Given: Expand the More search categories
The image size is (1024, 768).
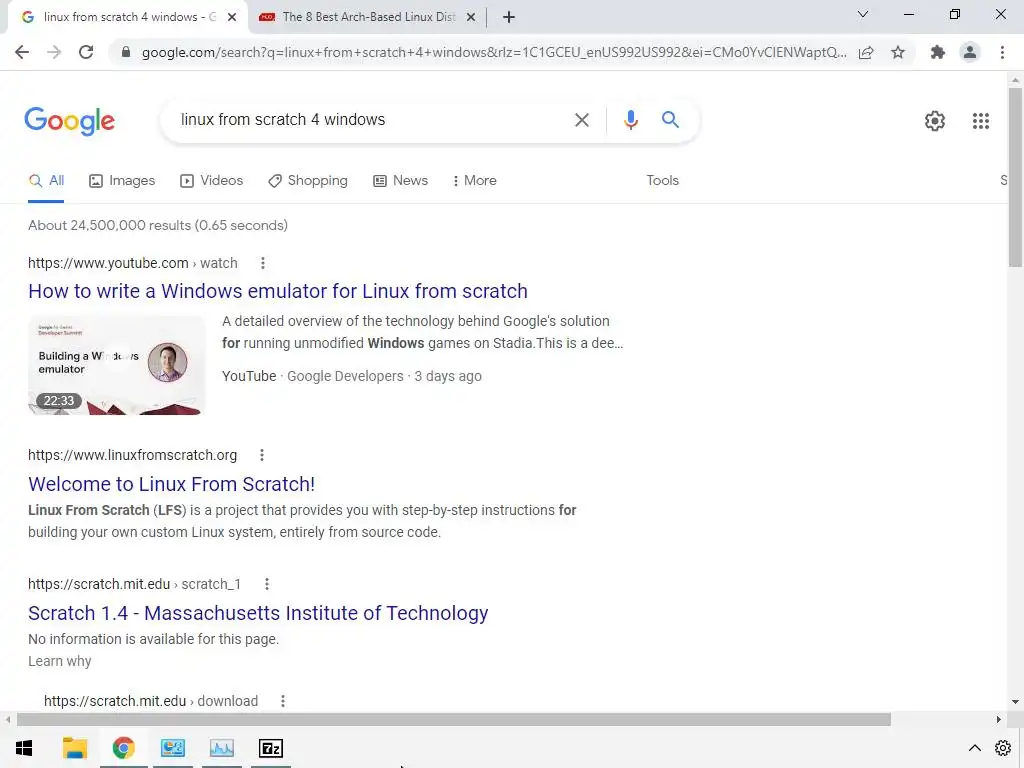Looking at the screenshot, I should [x=474, y=181].
